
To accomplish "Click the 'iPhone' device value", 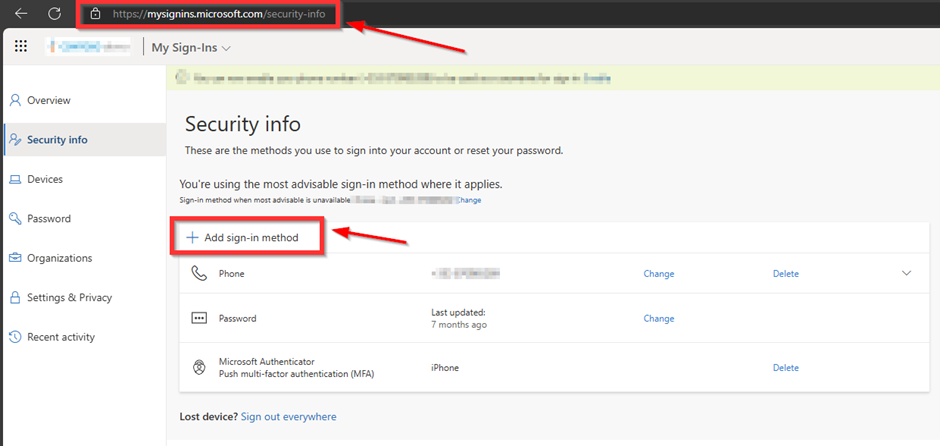I will pos(445,367).
